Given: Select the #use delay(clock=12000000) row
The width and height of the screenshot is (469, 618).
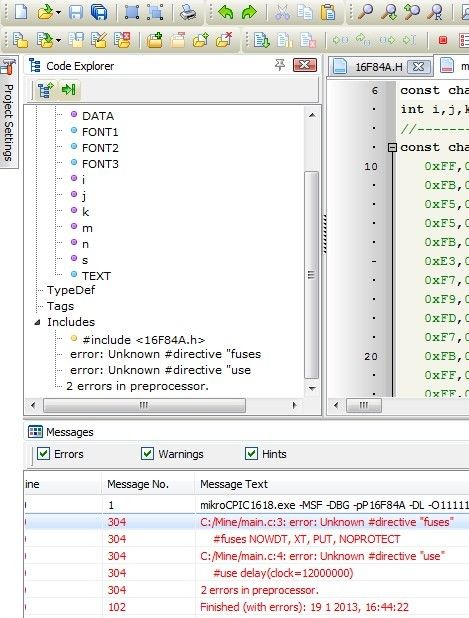Looking at the screenshot, I should [x=247, y=573].
